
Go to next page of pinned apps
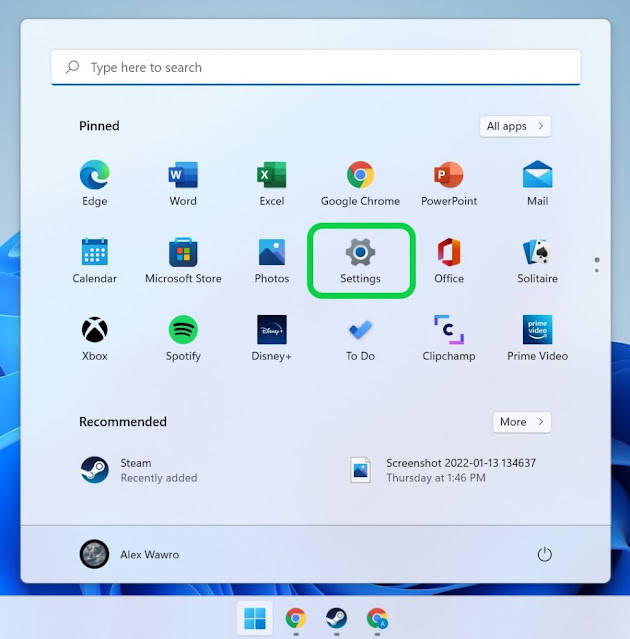pyautogui.click(x=597, y=271)
